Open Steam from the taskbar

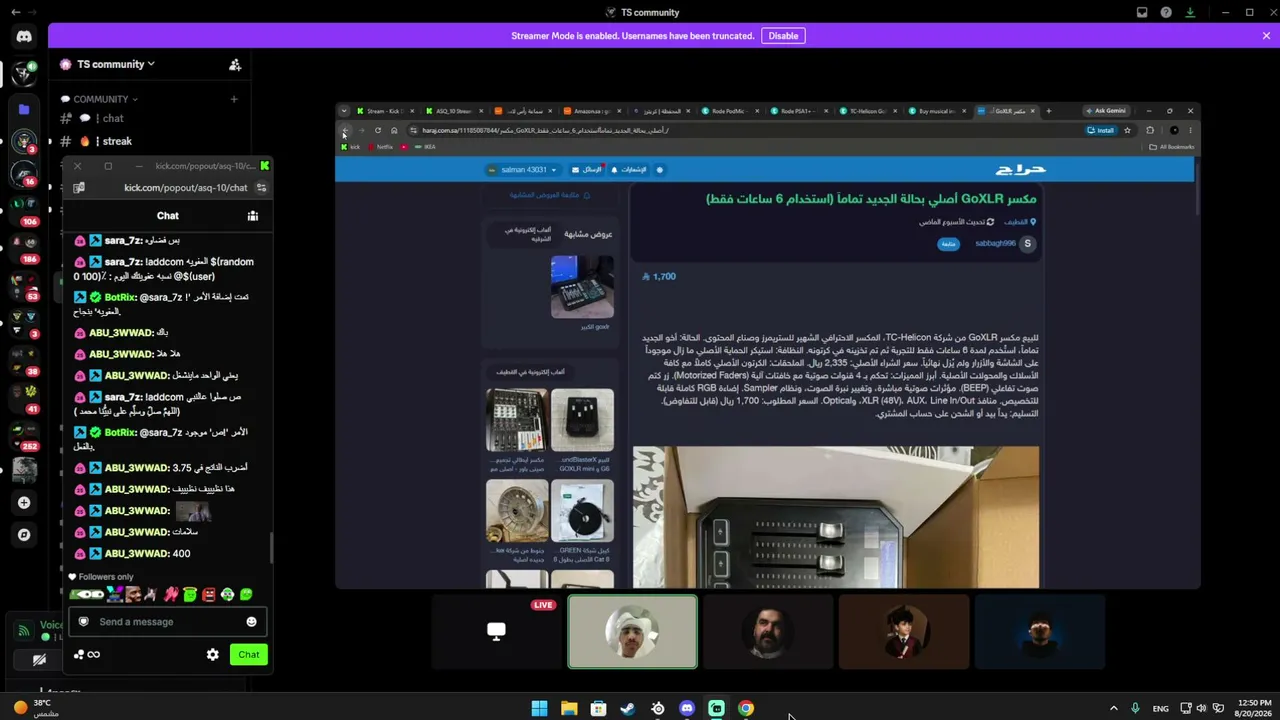[628, 708]
